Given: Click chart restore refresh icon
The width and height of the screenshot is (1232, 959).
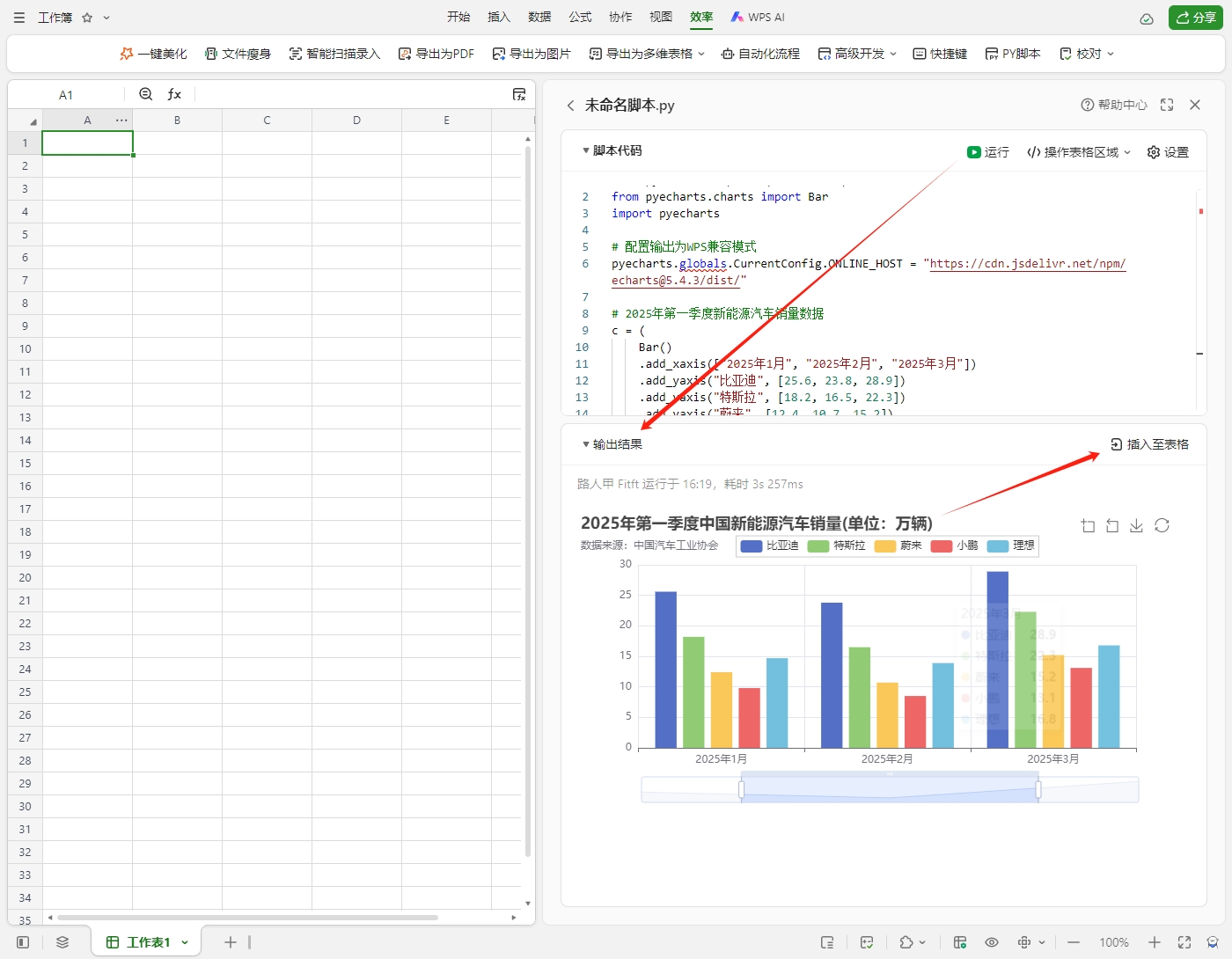Looking at the screenshot, I should click(x=1162, y=525).
